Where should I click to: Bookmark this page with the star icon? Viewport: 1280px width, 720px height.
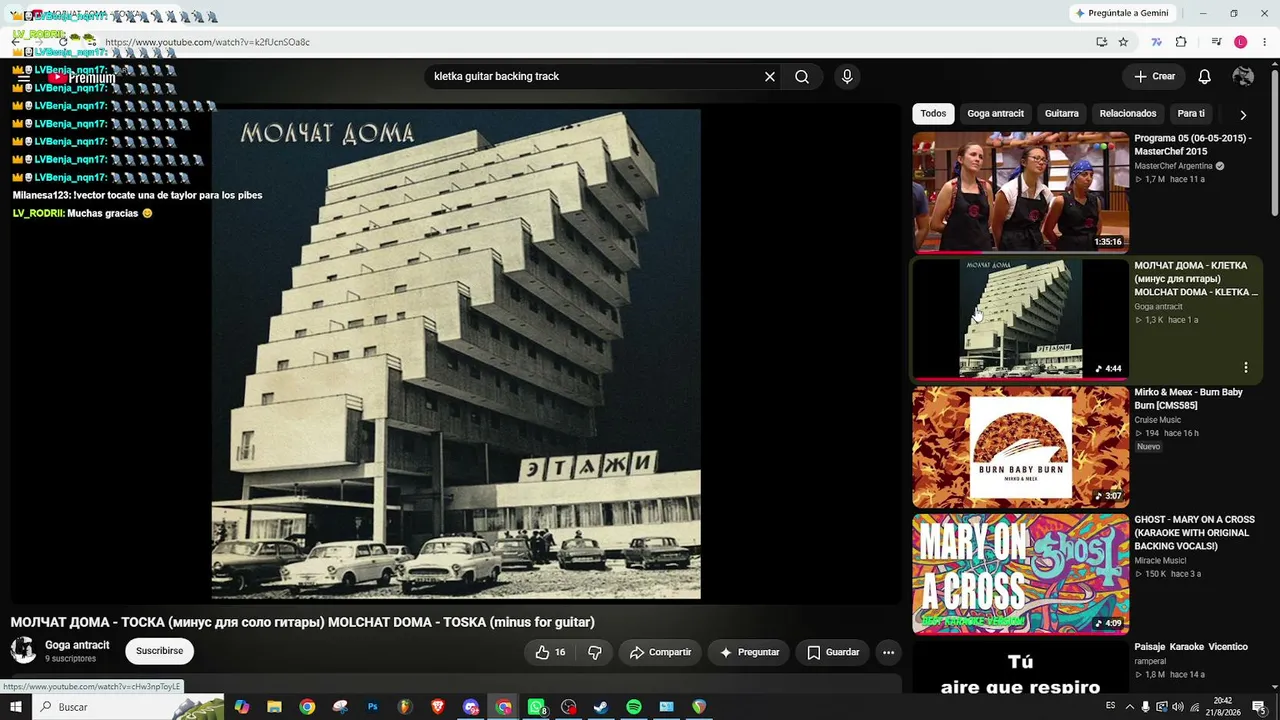pos(1123,42)
